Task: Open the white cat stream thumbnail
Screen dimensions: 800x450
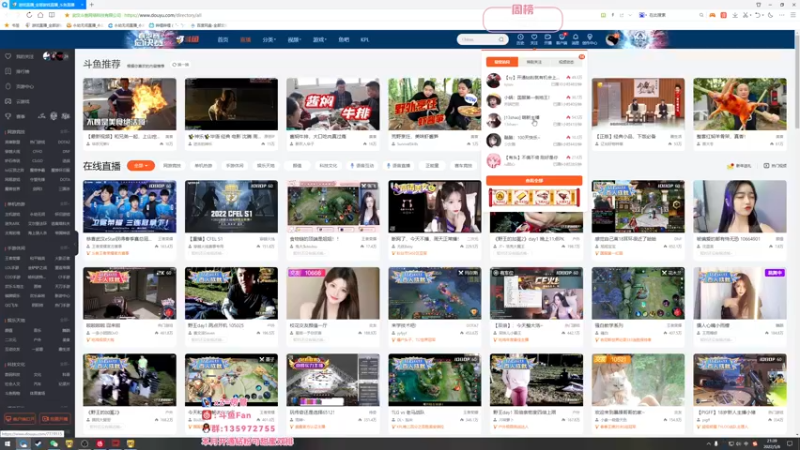Action: click(x=638, y=380)
